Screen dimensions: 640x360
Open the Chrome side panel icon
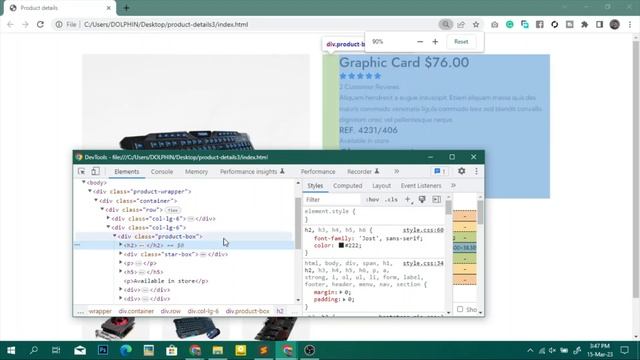[x=600, y=24]
